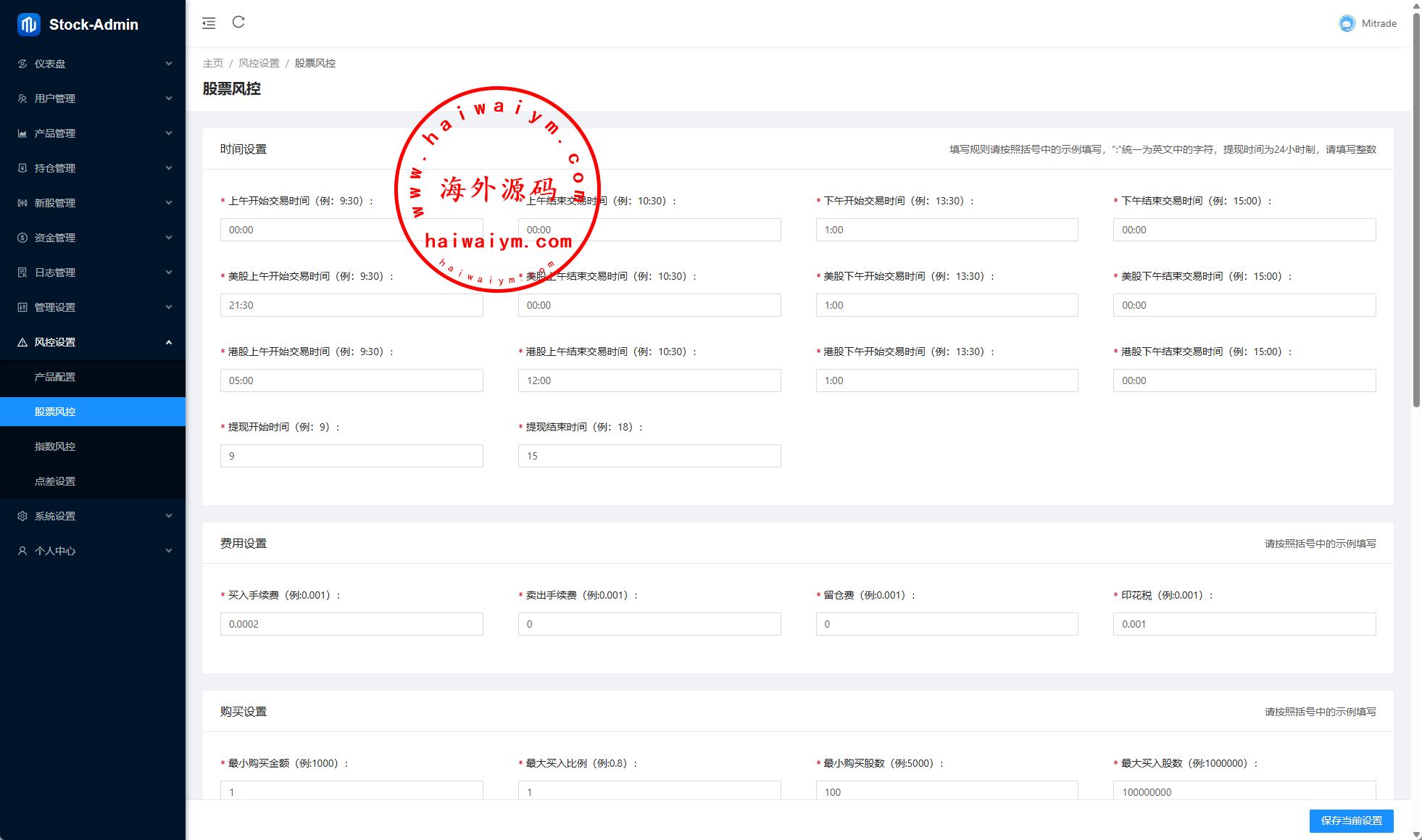1422x840 pixels.
Task: Click the Mitrade user avatar icon
Action: coord(1347,23)
